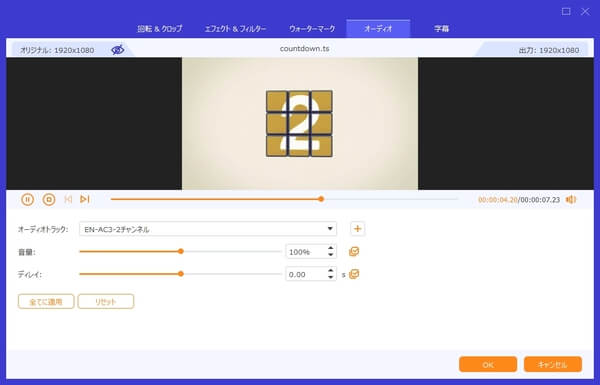Click the countdown video preview
This screenshot has width=600, height=385.
point(300,124)
